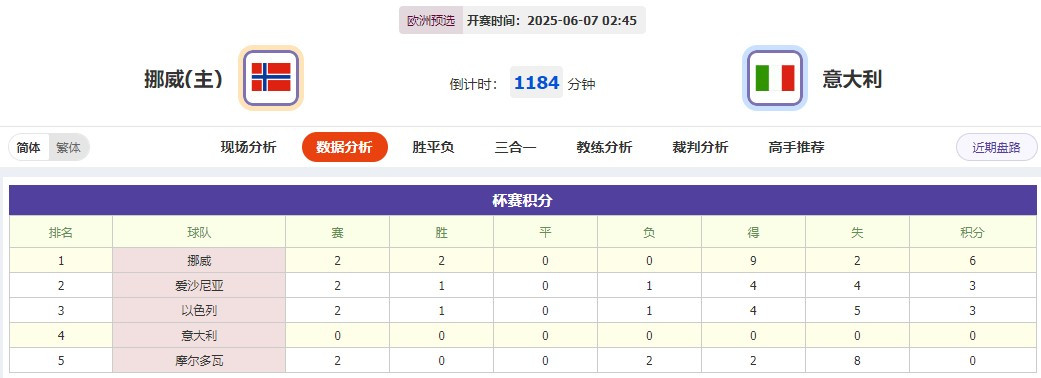Click the Italy flag icon

click(775, 78)
